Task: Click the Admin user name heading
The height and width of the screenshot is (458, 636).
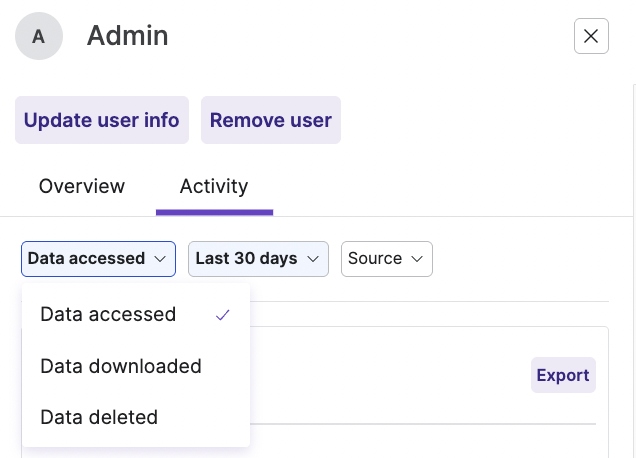Action: pyautogui.click(x=127, y=37)
